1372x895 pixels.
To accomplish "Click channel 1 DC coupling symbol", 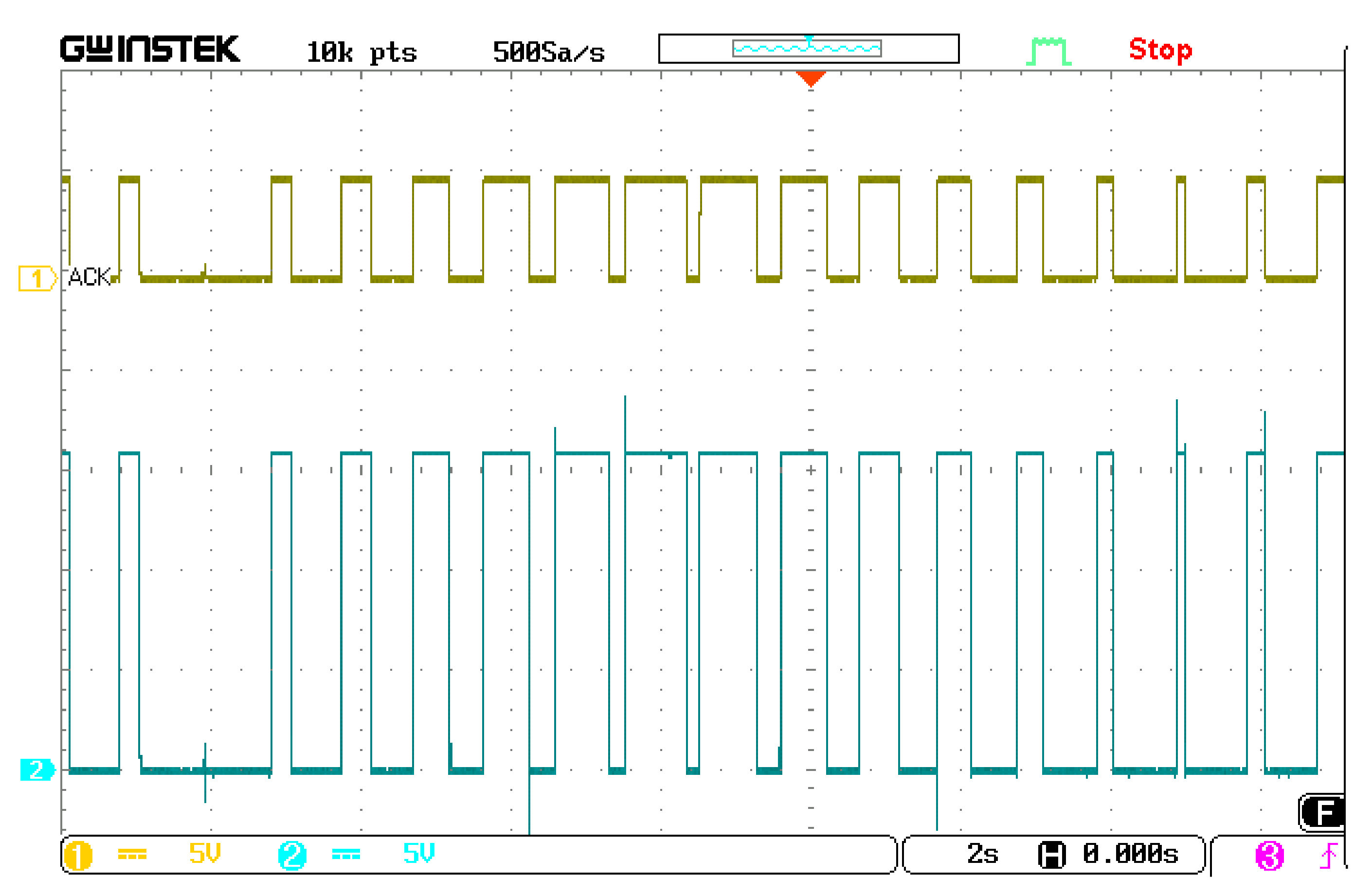I will coord(132,855).
